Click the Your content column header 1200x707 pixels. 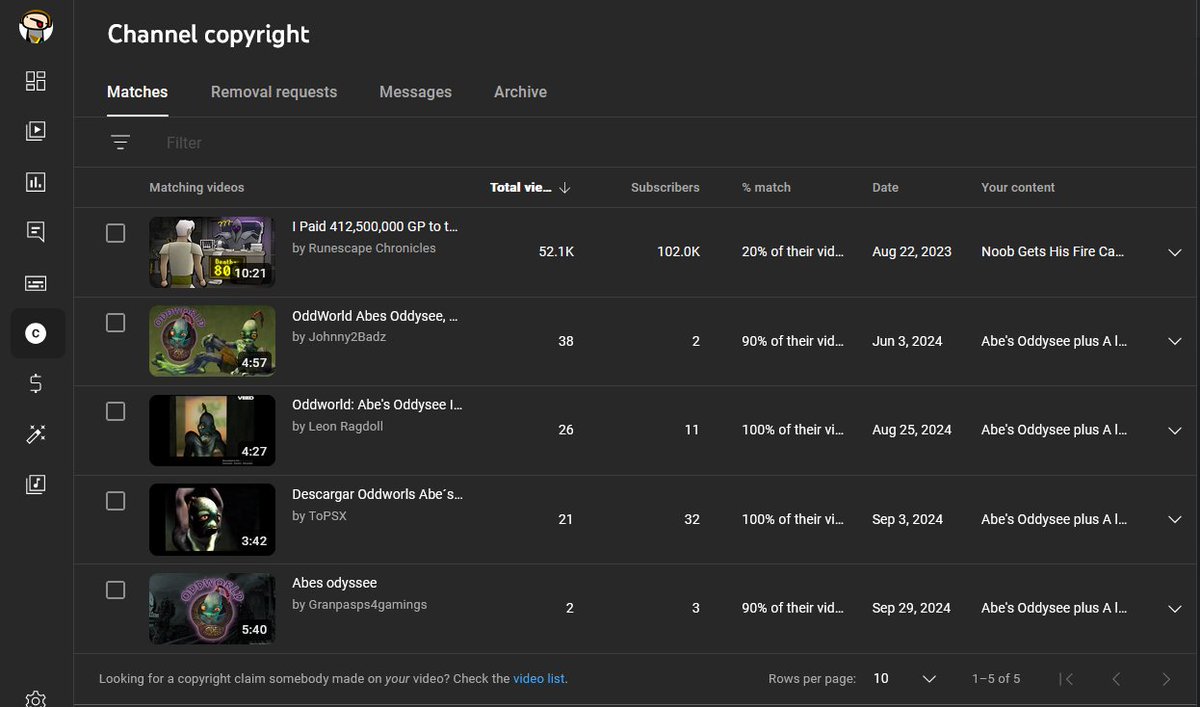(x=1018, y=187)
